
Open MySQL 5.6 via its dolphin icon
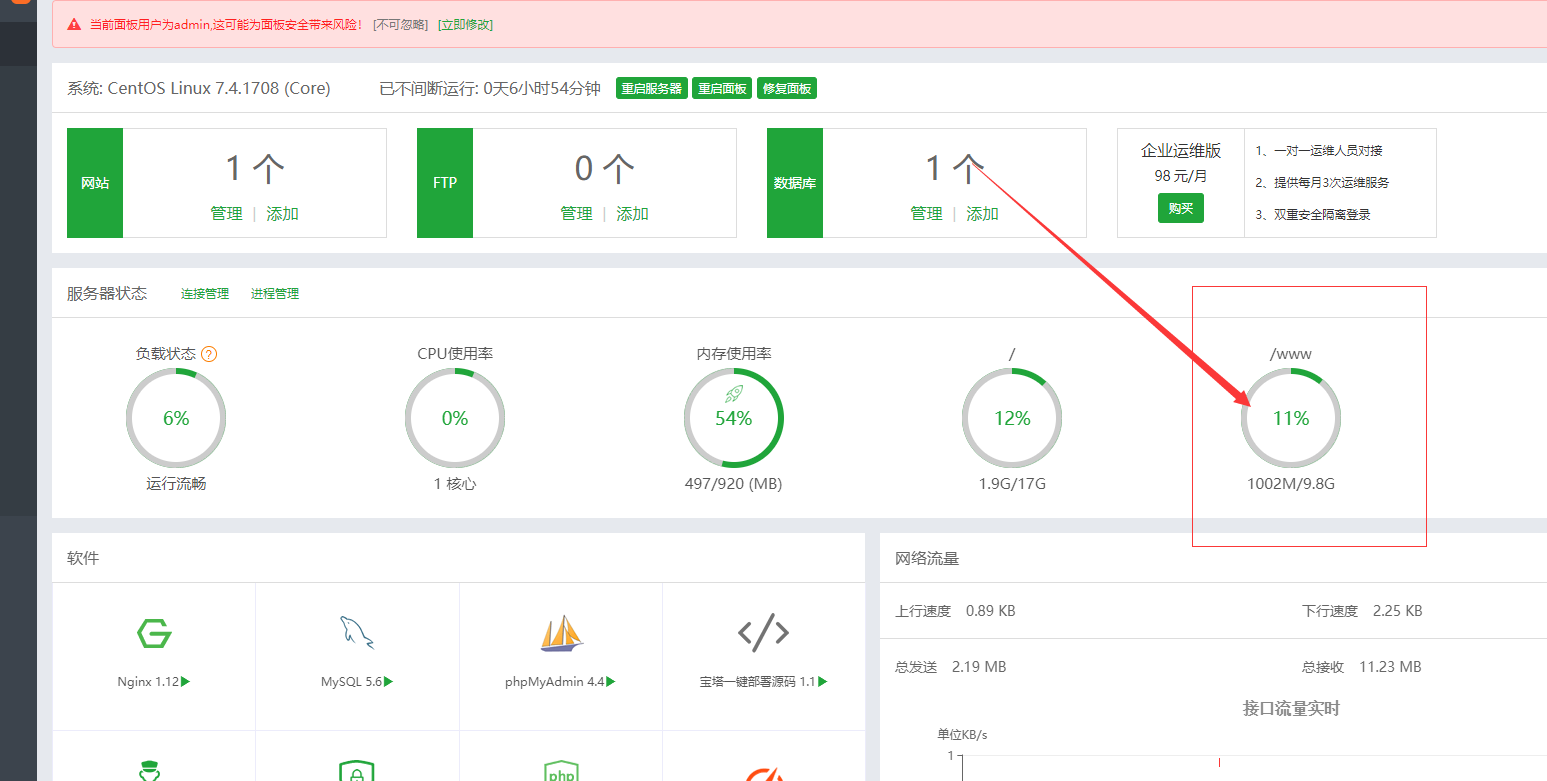(357, 633)
